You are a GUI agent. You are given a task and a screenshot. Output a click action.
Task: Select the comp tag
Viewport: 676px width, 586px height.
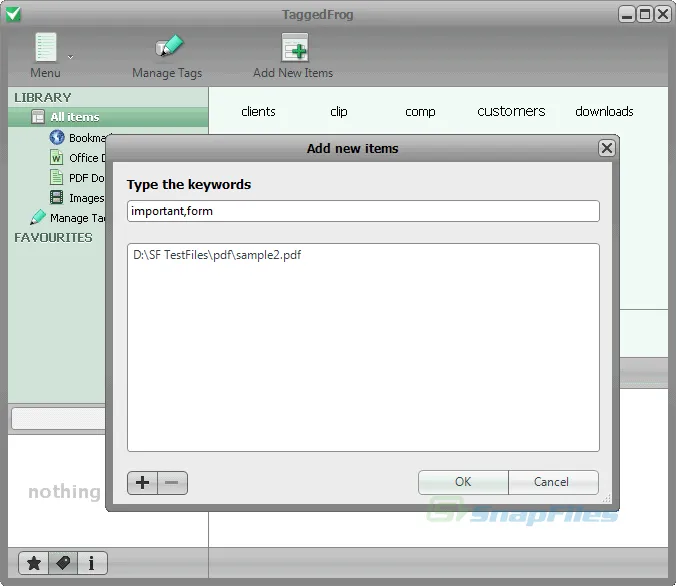point(420,112)
